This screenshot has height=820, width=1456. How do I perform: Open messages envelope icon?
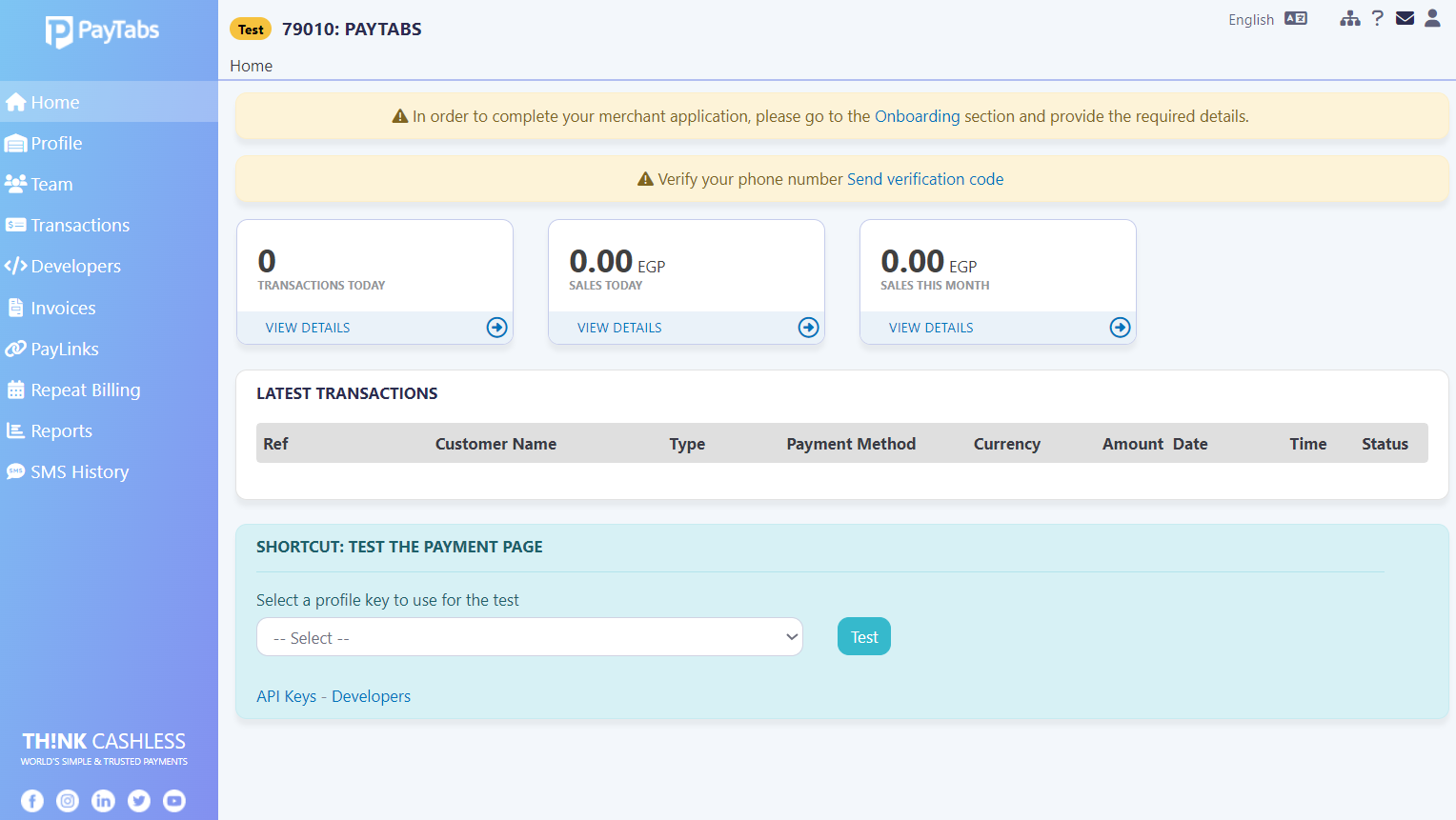pyautogui.click(x=1405, y=18)
